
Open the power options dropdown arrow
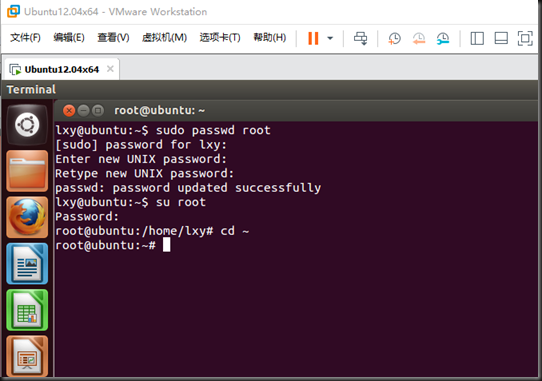tap(330, 38)
